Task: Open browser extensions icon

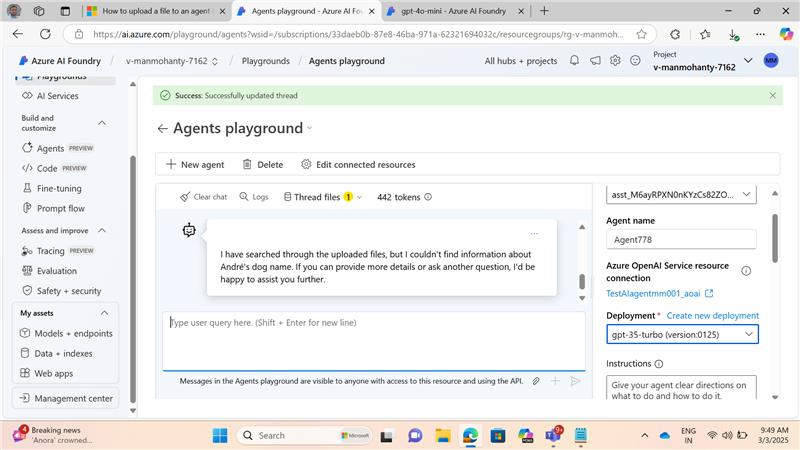Action: click(x=675, y=34)
